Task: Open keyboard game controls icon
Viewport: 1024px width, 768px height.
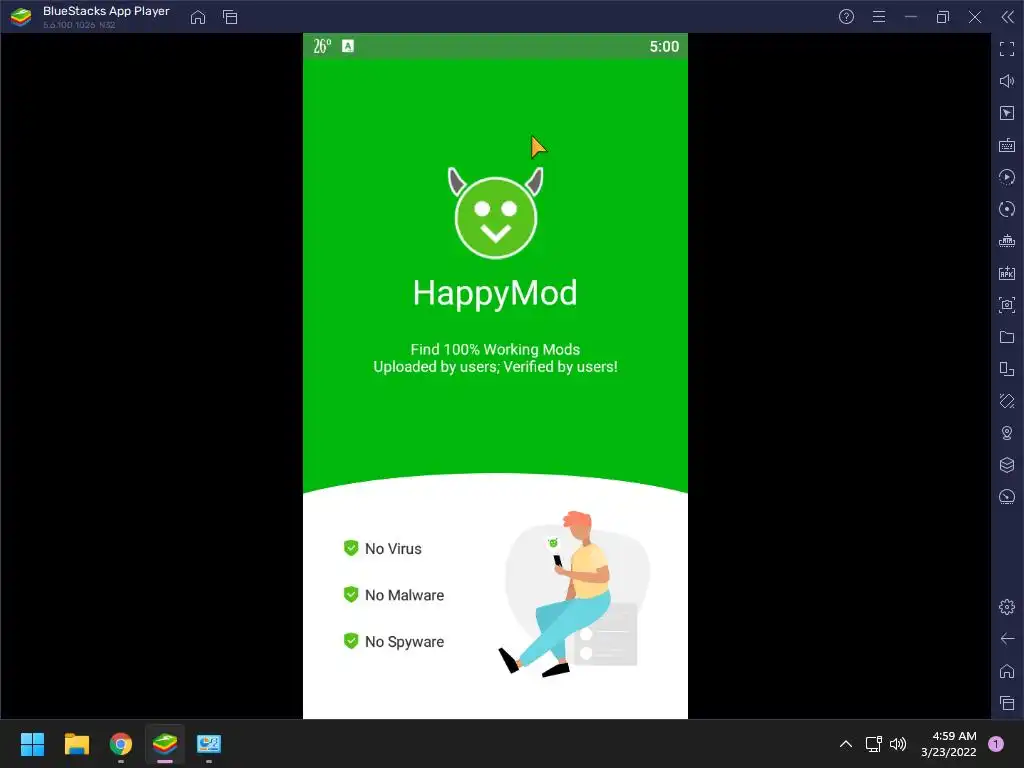Action: click(1007, 145)
